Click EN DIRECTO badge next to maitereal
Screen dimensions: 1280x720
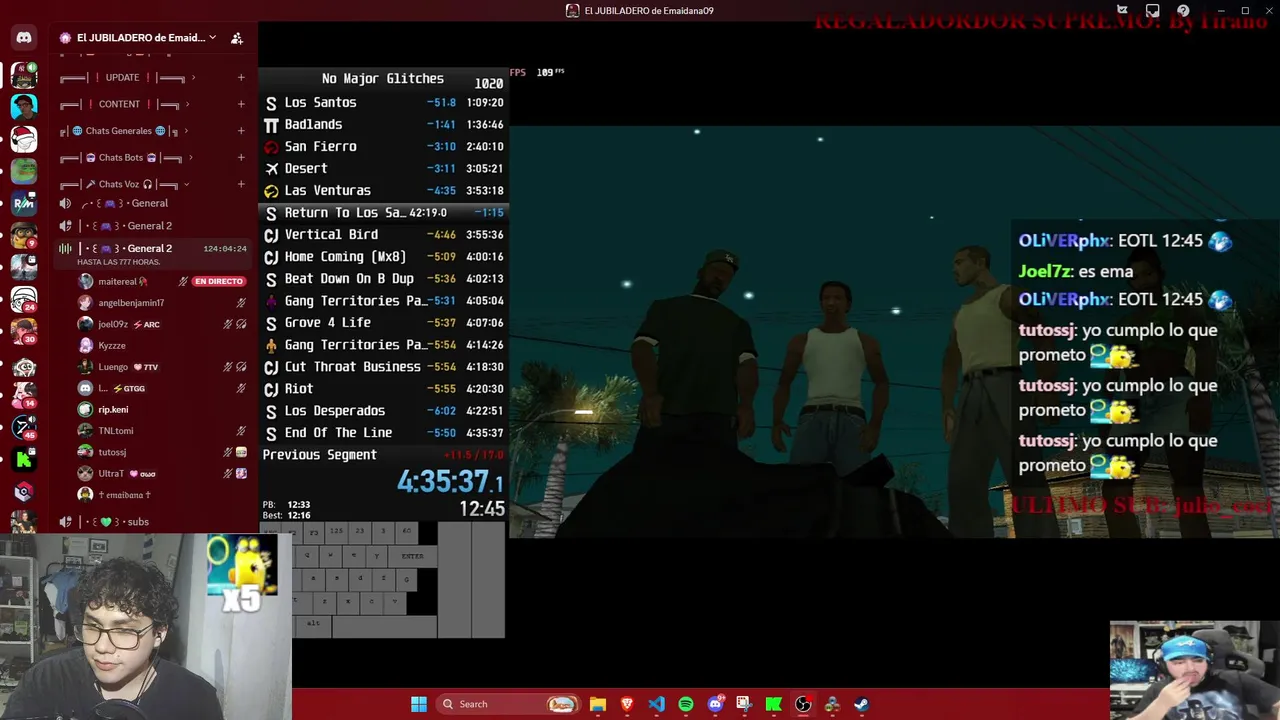coord(219,281)
